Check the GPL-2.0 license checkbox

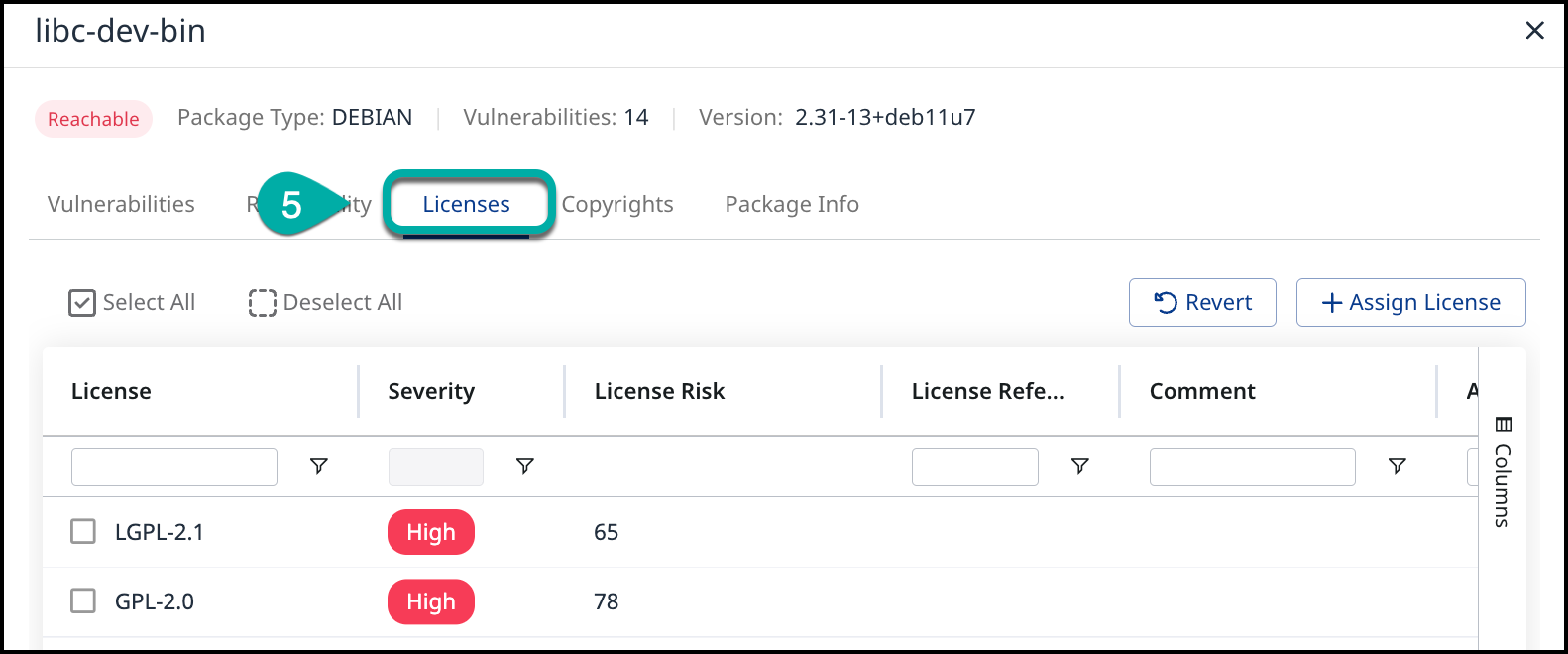[83, 601]
